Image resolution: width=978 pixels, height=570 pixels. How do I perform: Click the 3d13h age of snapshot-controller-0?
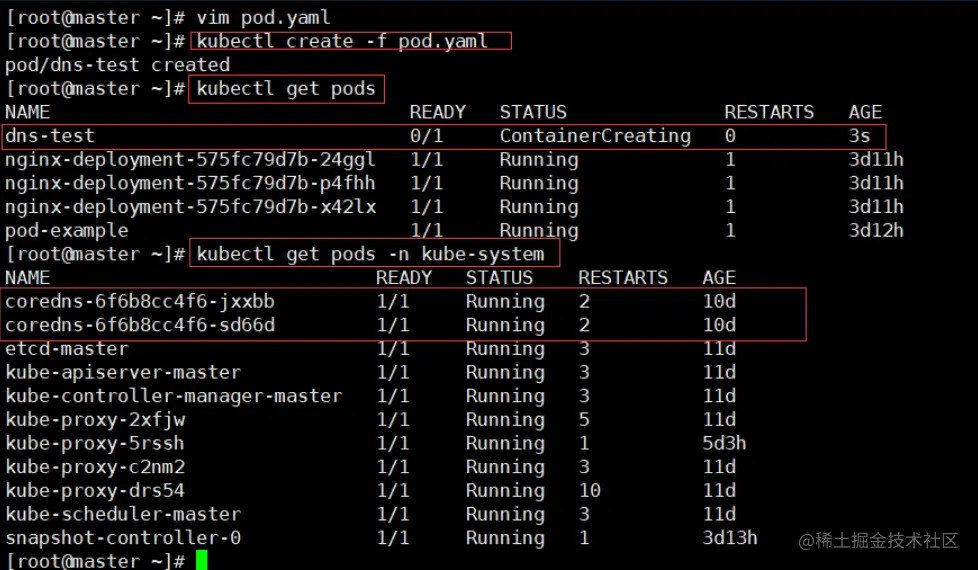(730, 538)
